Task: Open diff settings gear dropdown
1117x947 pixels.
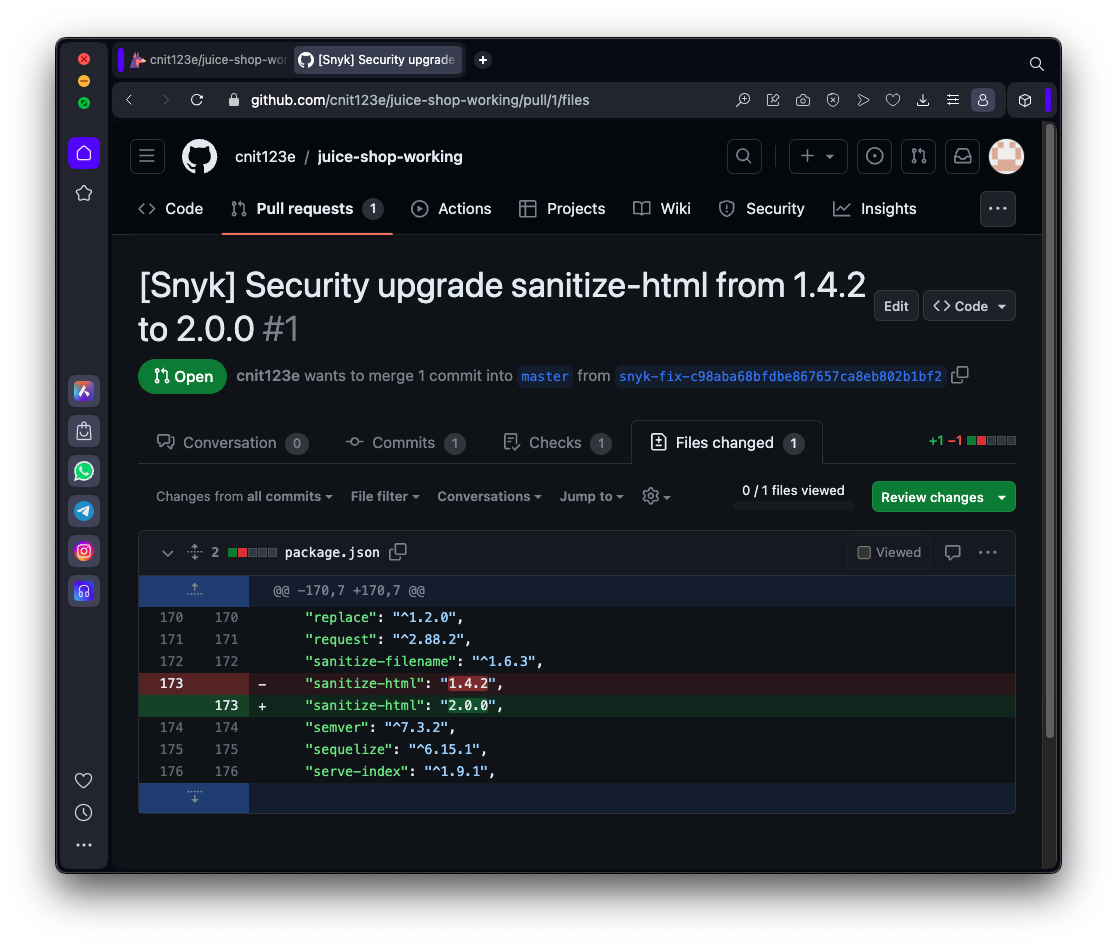Action: [x=655, y=497]
